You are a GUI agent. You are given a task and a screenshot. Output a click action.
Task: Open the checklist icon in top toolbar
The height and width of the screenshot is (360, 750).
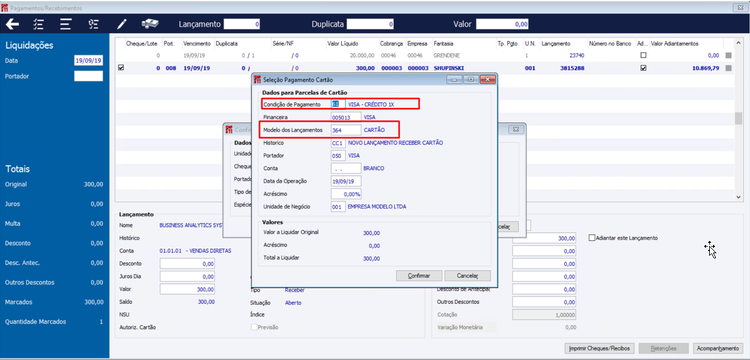[38, 24]
